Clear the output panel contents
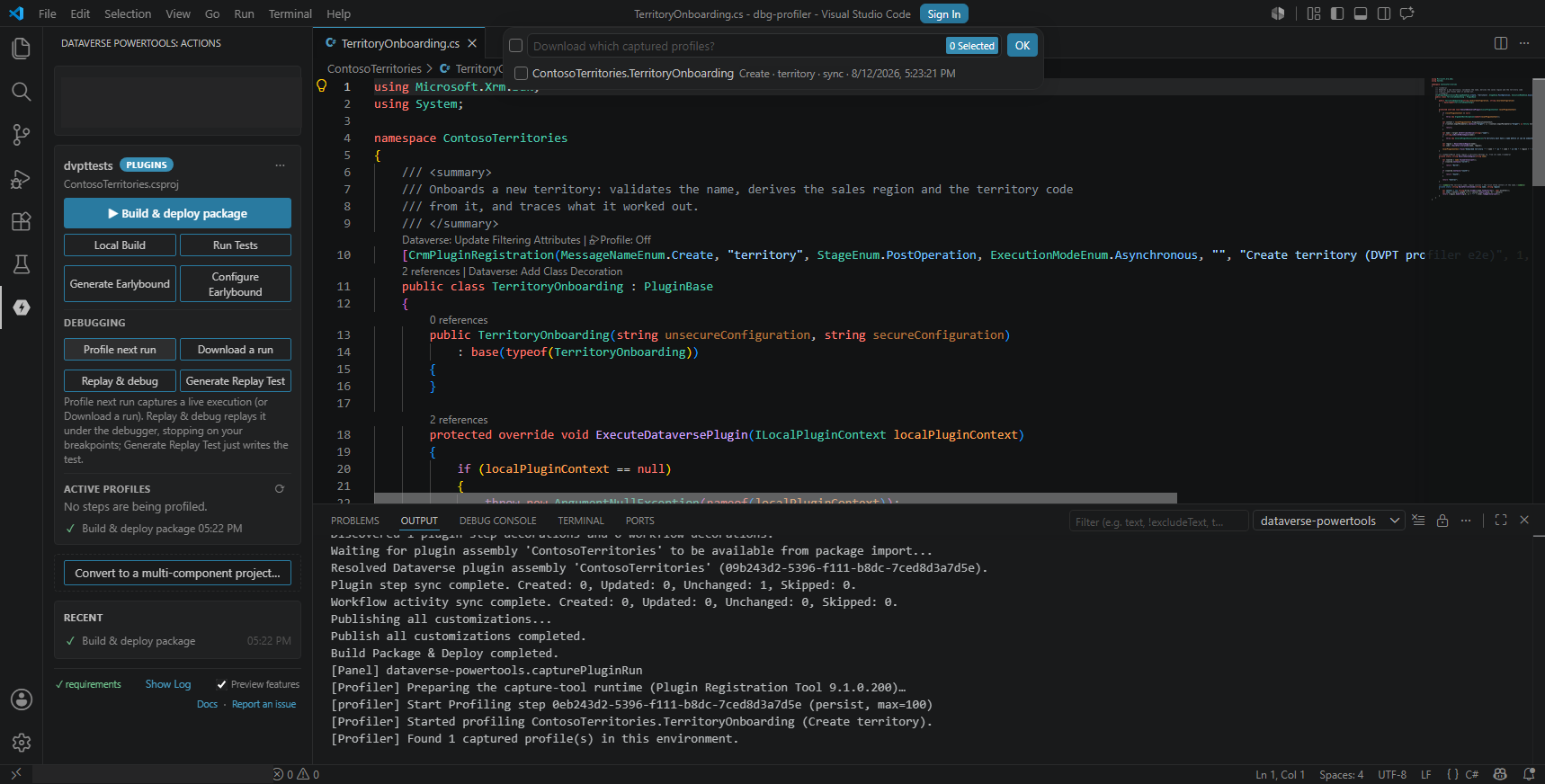Screen dimensions: 1545x784 (x=1418, y=521)
